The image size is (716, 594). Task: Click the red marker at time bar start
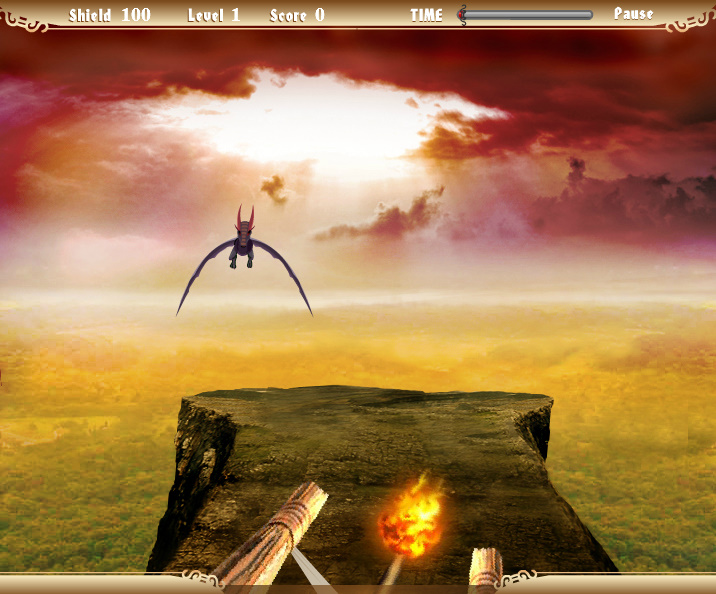[x=461, y=15]
